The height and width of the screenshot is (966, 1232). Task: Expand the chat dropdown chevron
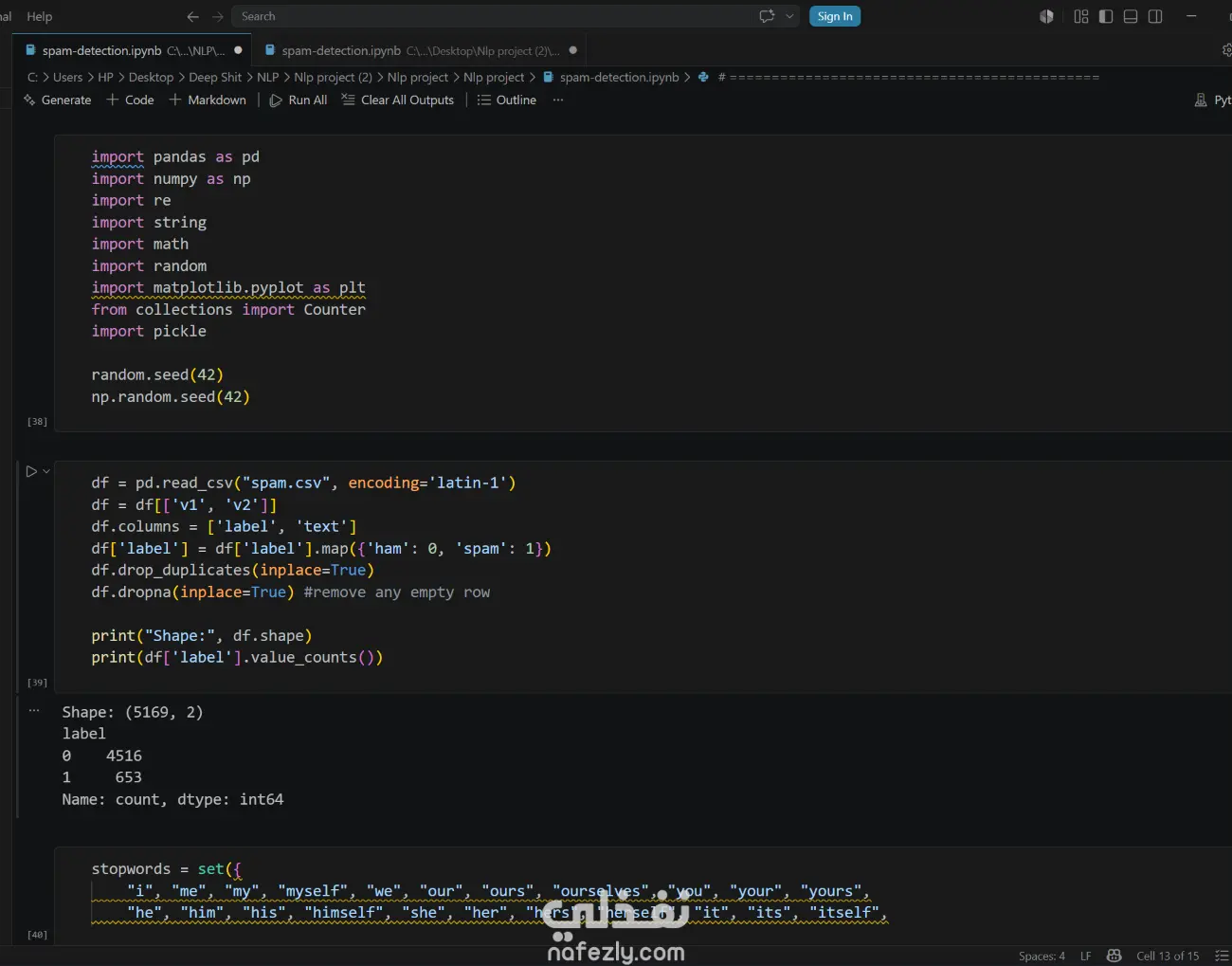[x=789, y=16]
